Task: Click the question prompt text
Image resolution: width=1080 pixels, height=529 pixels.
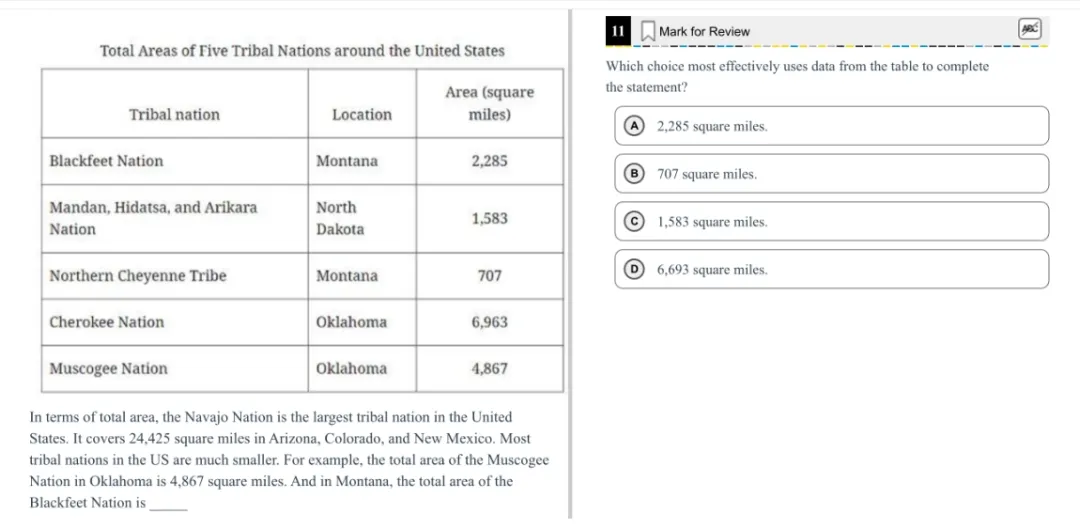Action: 797,76
